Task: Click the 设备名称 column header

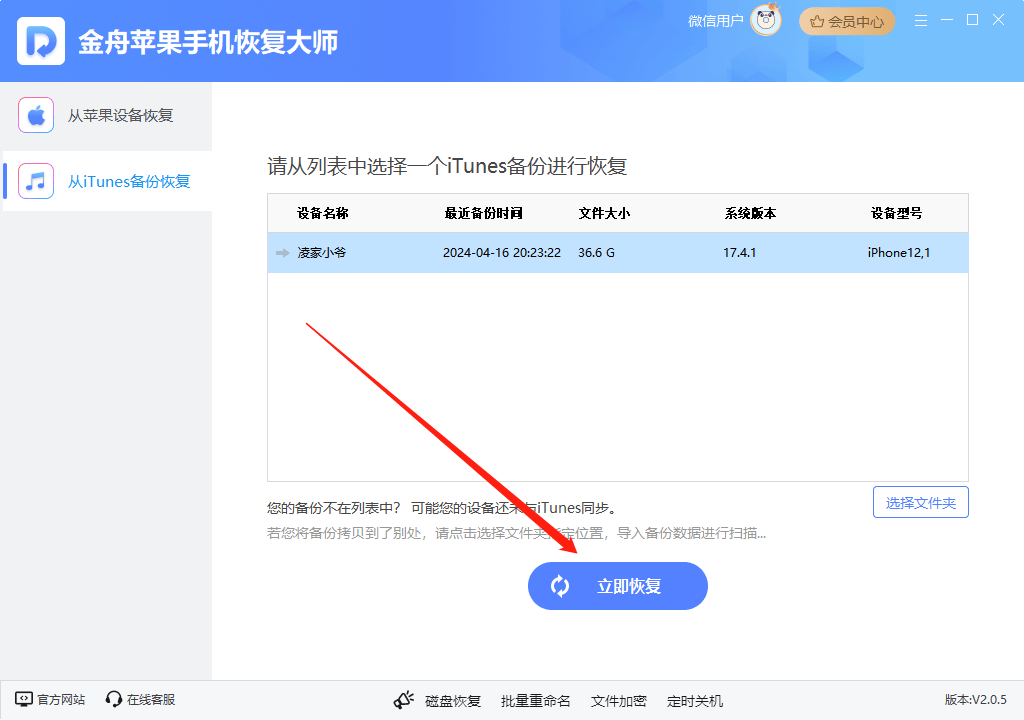Action: coord(323,213)
